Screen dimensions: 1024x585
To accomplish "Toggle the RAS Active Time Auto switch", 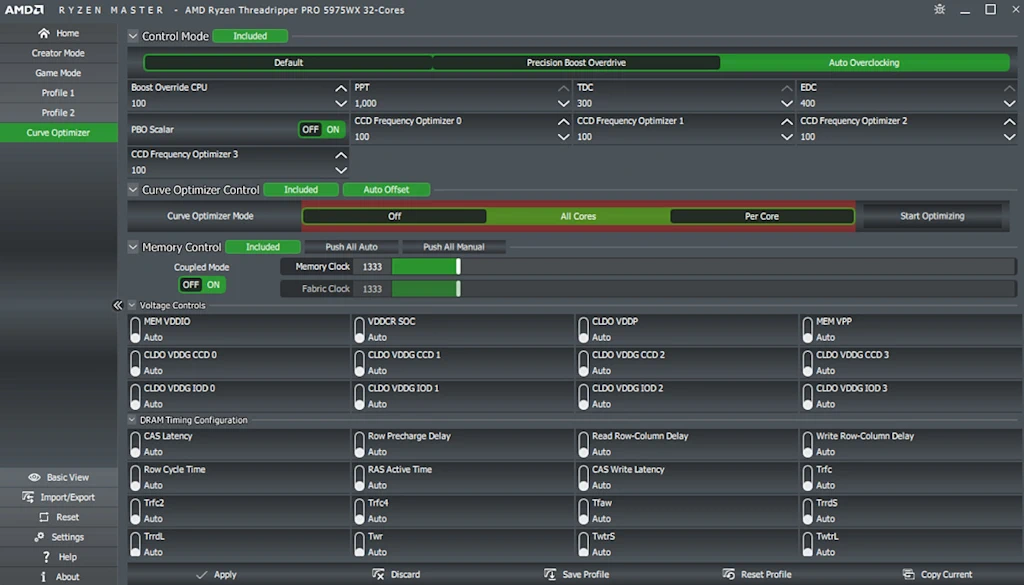I will pos(359,477).
